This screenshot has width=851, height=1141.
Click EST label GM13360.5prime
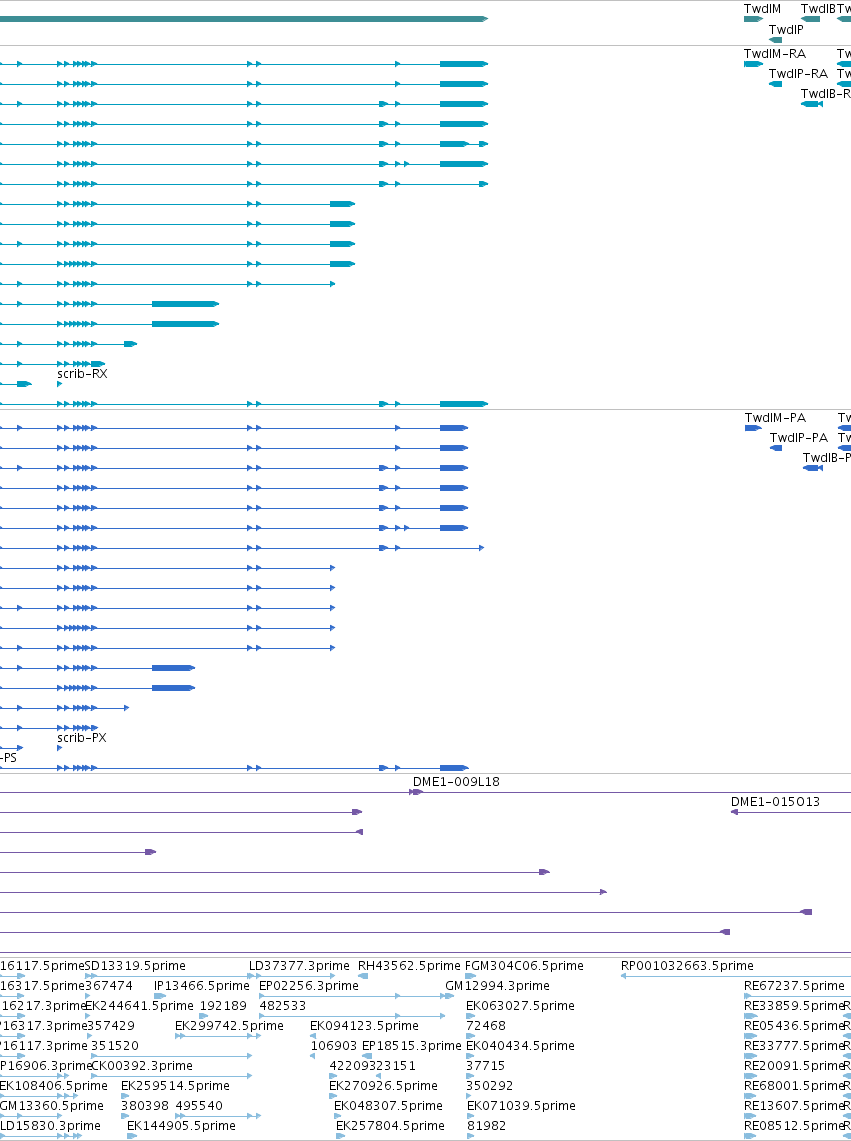(x=52, y=1105)
